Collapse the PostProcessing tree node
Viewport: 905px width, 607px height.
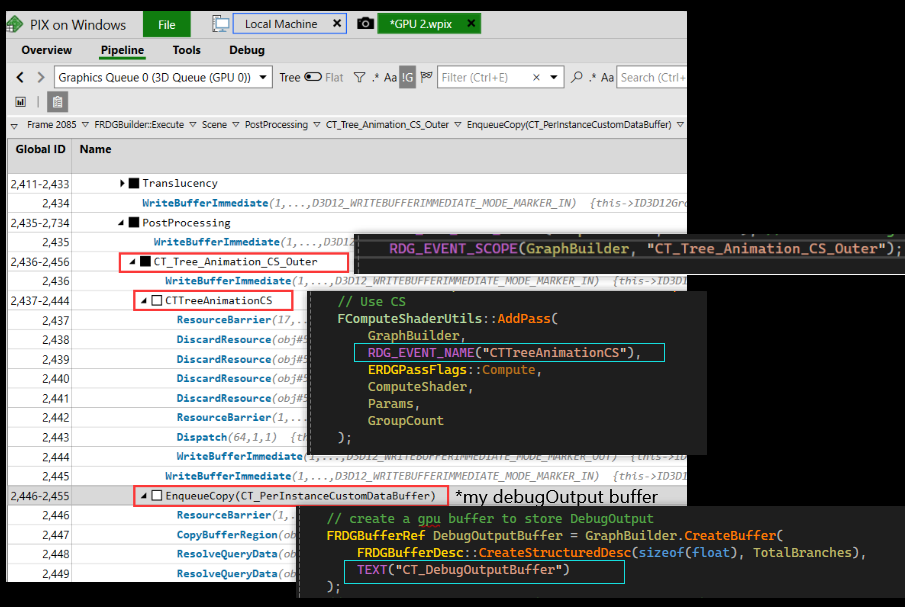click(x=121, y=223)
